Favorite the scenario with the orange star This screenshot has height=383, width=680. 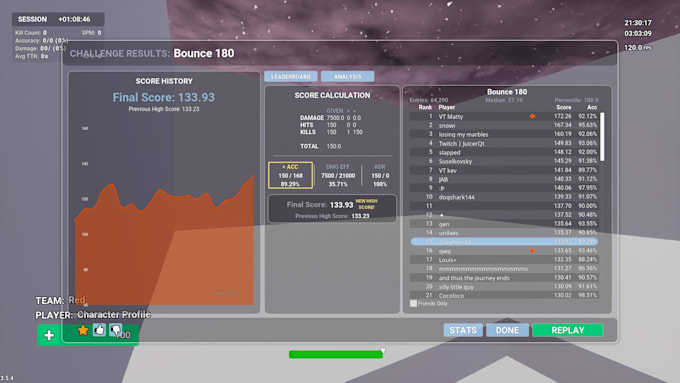coord(82,331)
